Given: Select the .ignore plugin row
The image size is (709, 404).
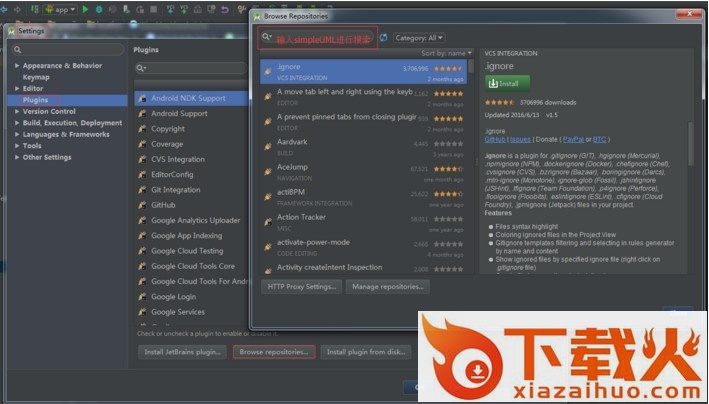Looking at the screenshot, I should coord(364,71).
